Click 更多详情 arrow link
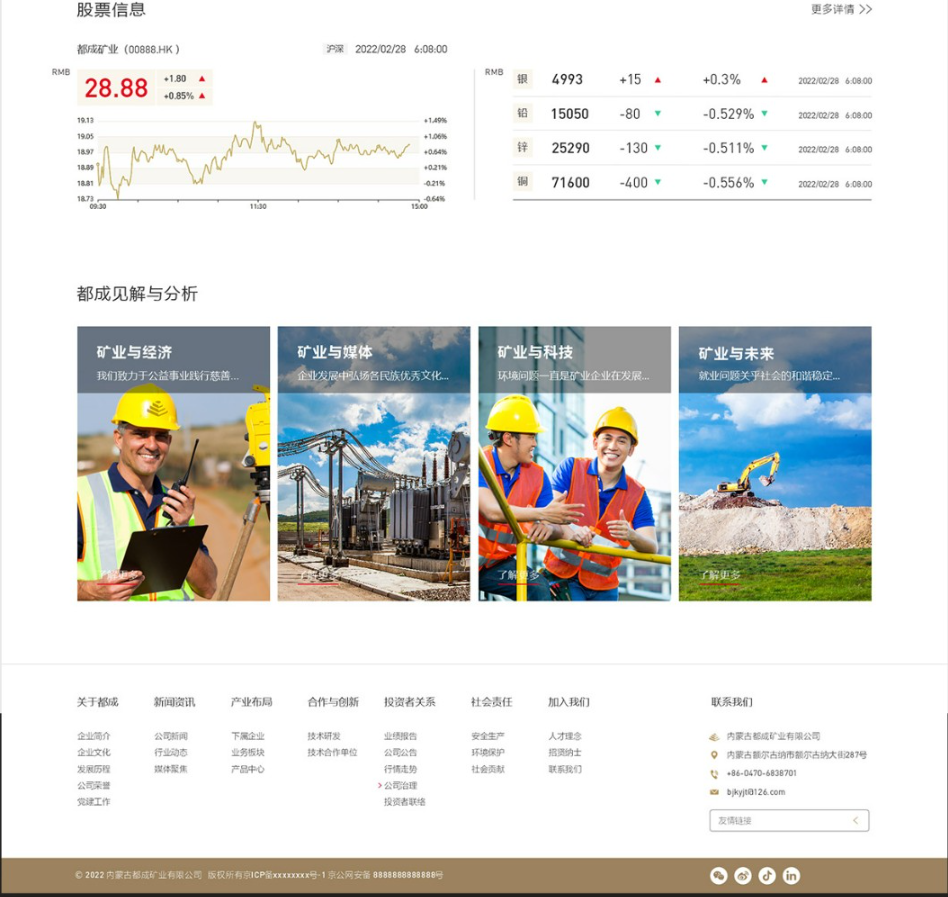948x897 pixels. [x=841, y=10]
